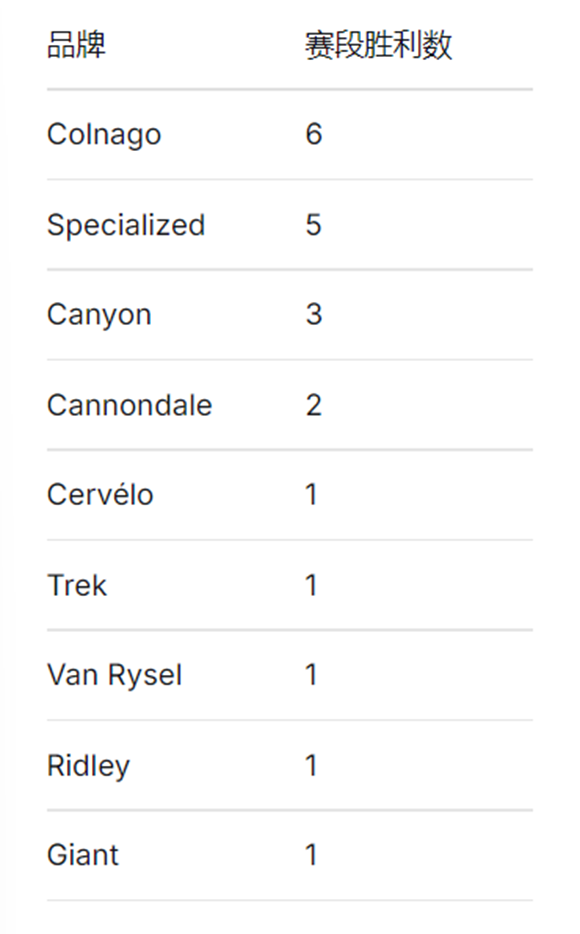The width and height of the screenshot is (580, 934).
Task: Click Giant's stage win count 1
Action: click(311, 855)
